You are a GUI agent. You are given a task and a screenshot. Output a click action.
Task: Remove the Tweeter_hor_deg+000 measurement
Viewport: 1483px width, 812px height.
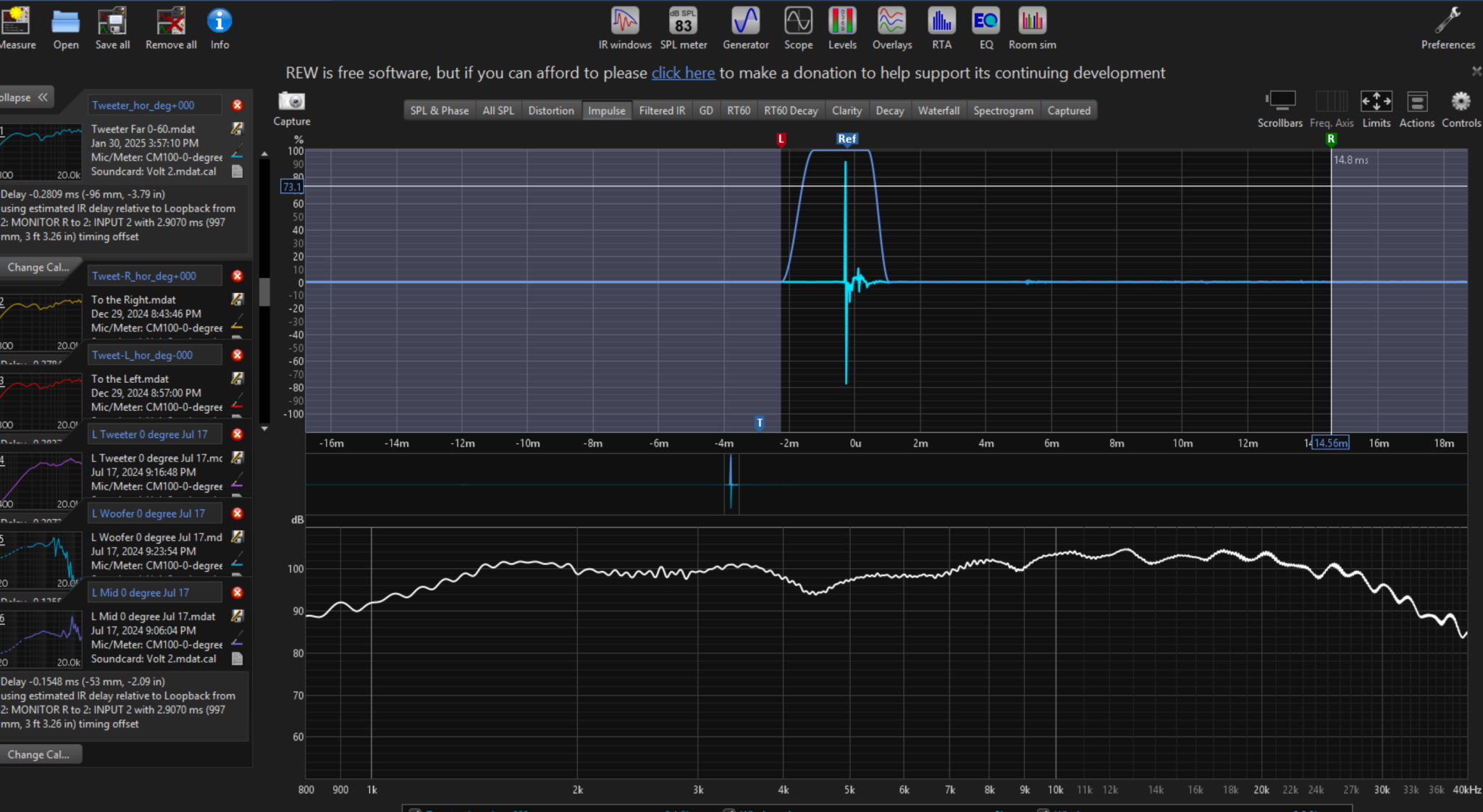coord(237,105)
